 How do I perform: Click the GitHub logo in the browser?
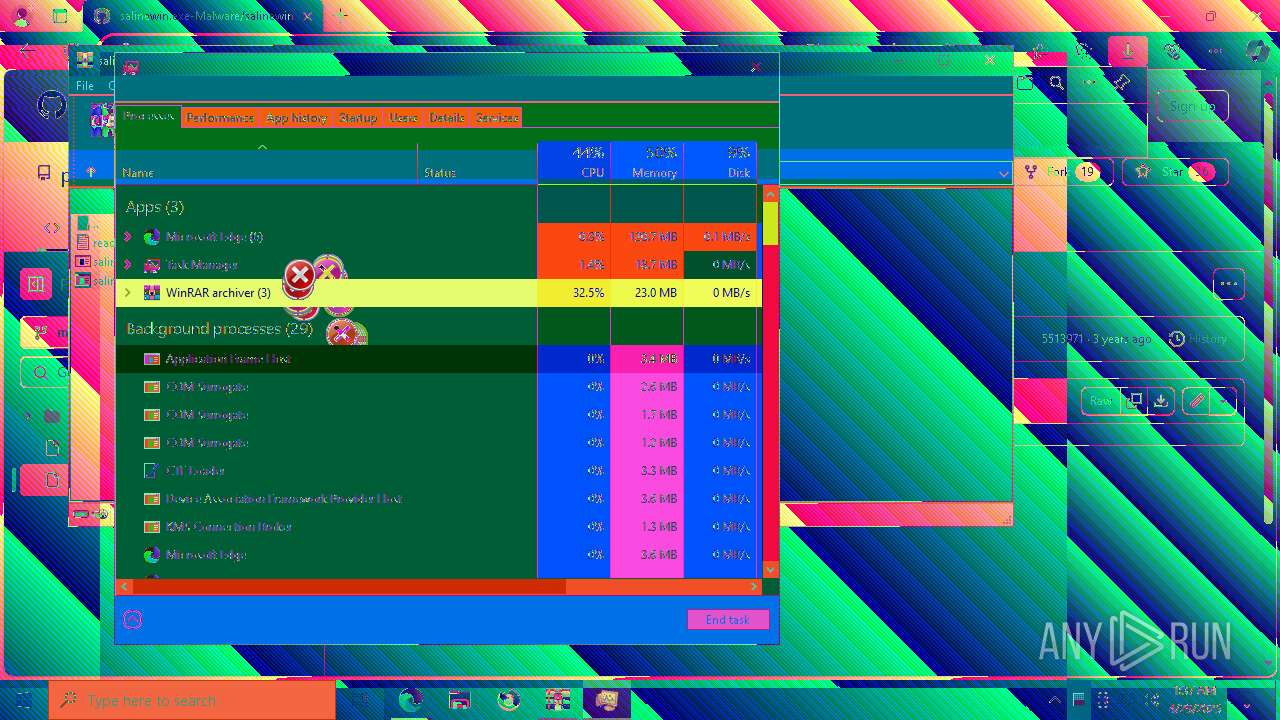coord(52,106)
